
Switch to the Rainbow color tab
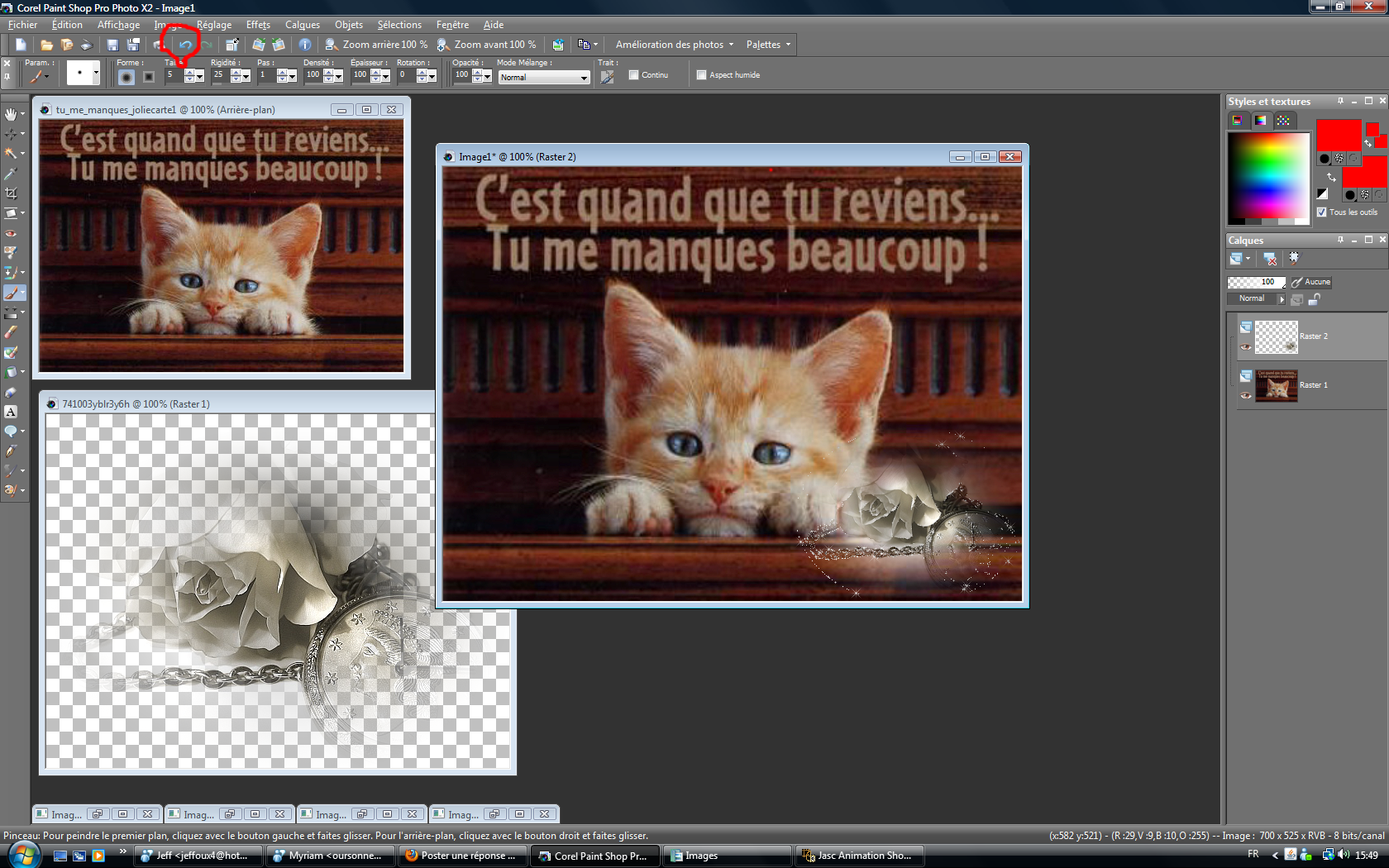coord(1260,121)
